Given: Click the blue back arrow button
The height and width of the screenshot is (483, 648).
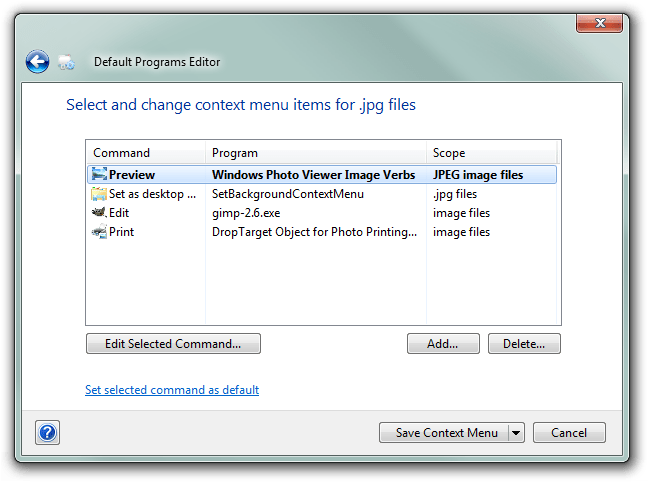Looking at the screenshot, I should [38, 62].
